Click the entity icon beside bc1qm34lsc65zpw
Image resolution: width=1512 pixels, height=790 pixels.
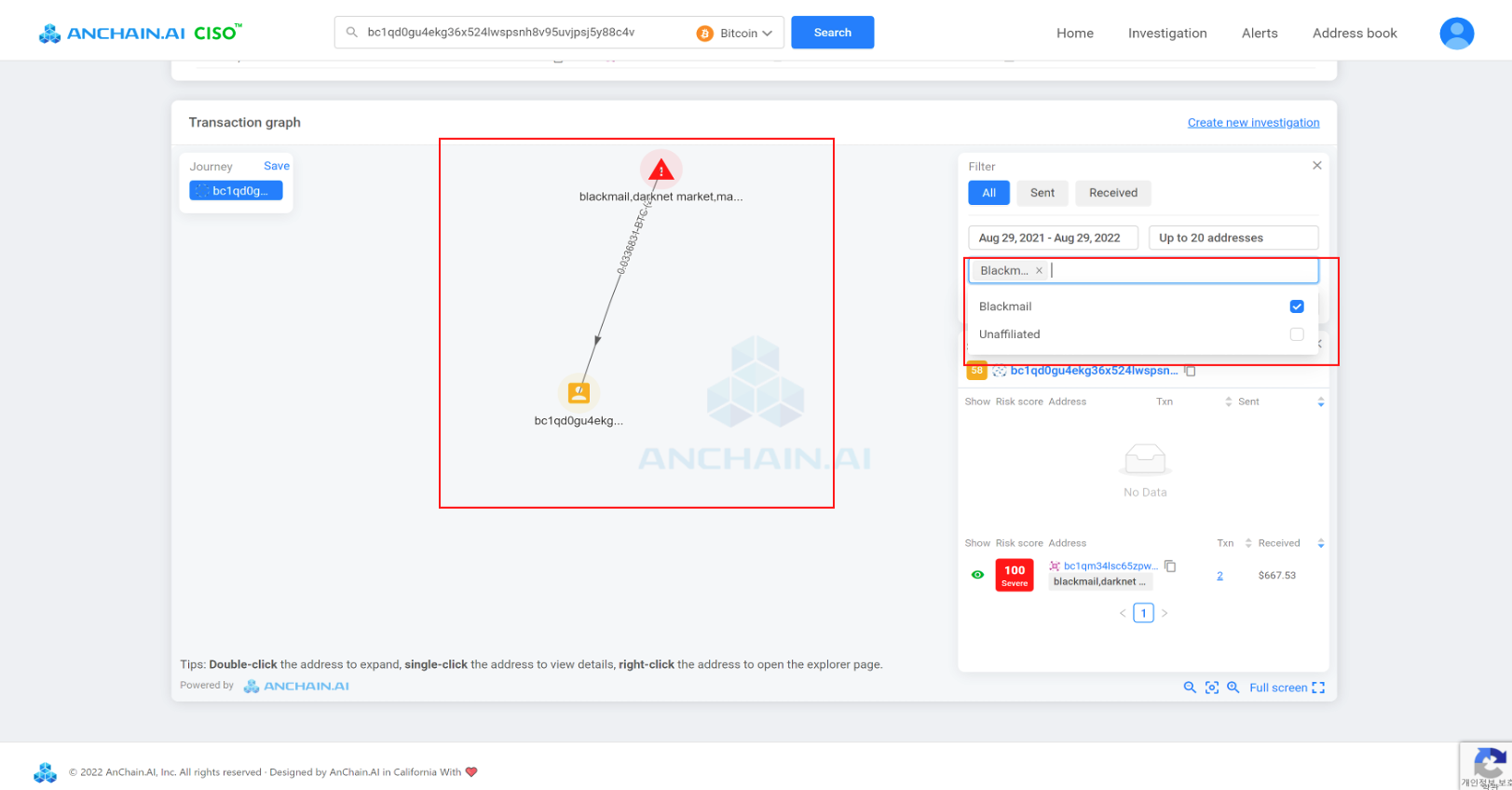click(1055, 565)
